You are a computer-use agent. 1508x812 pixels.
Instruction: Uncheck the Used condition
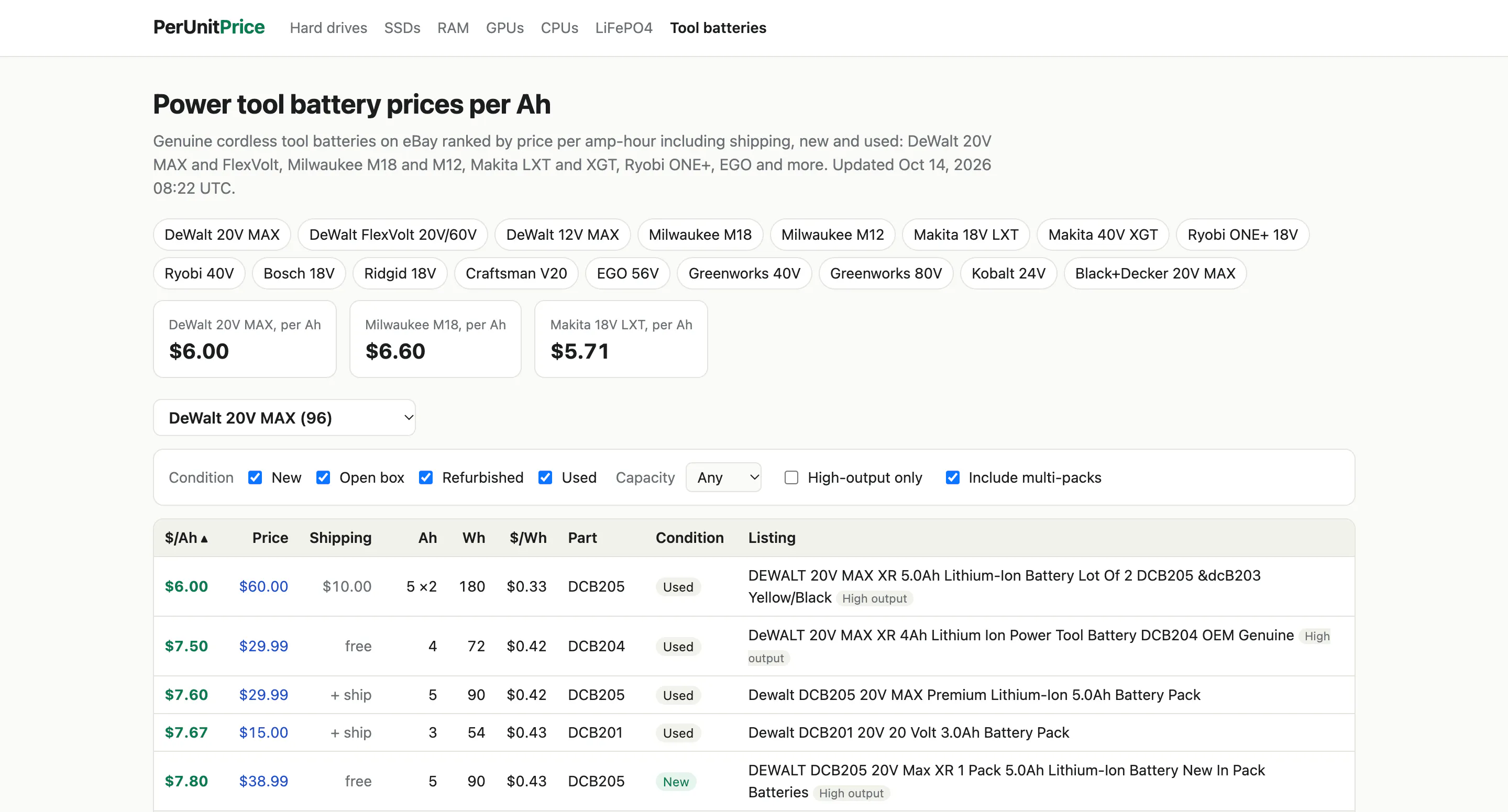[x=545, y=477]
